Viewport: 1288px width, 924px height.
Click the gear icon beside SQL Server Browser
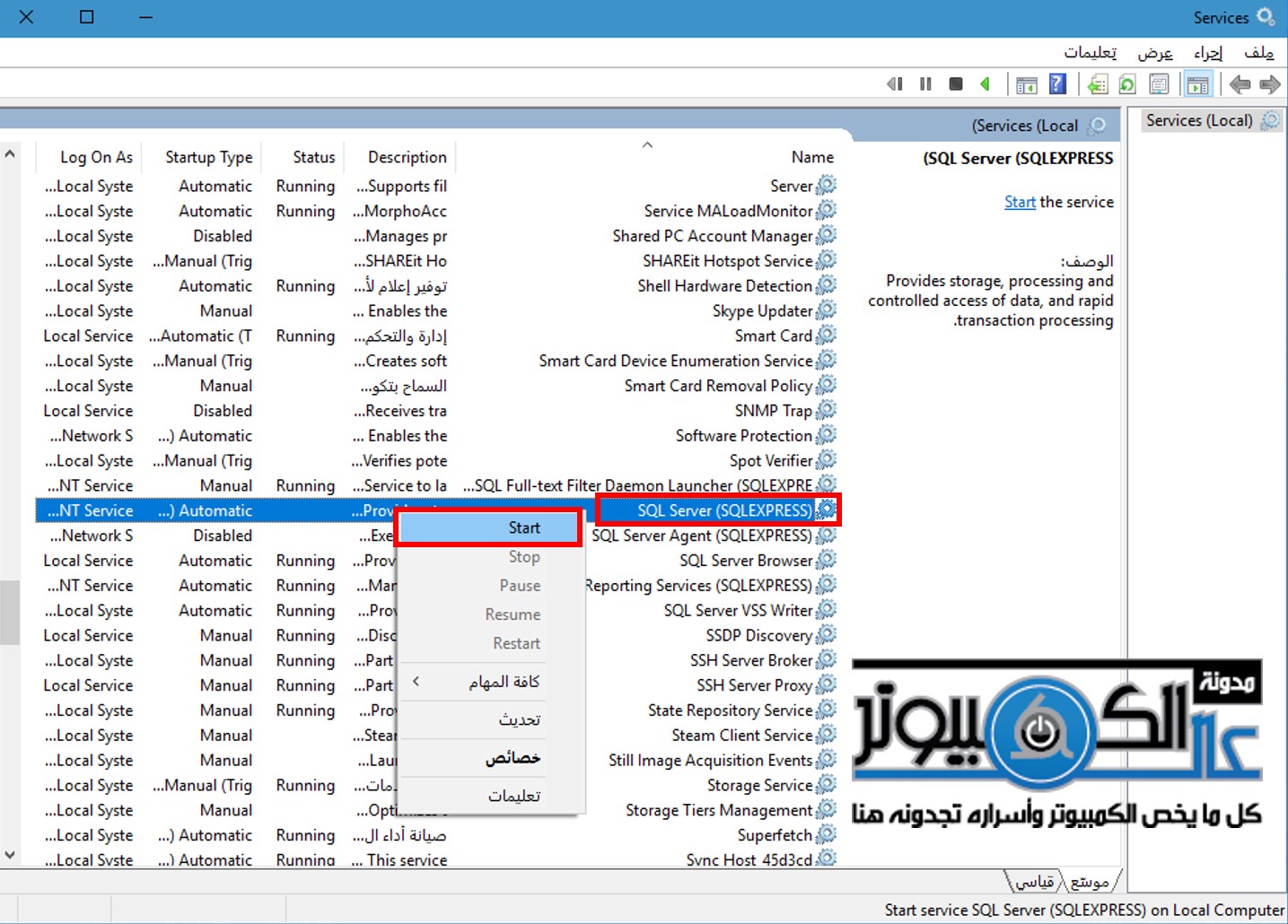(826, 560)
